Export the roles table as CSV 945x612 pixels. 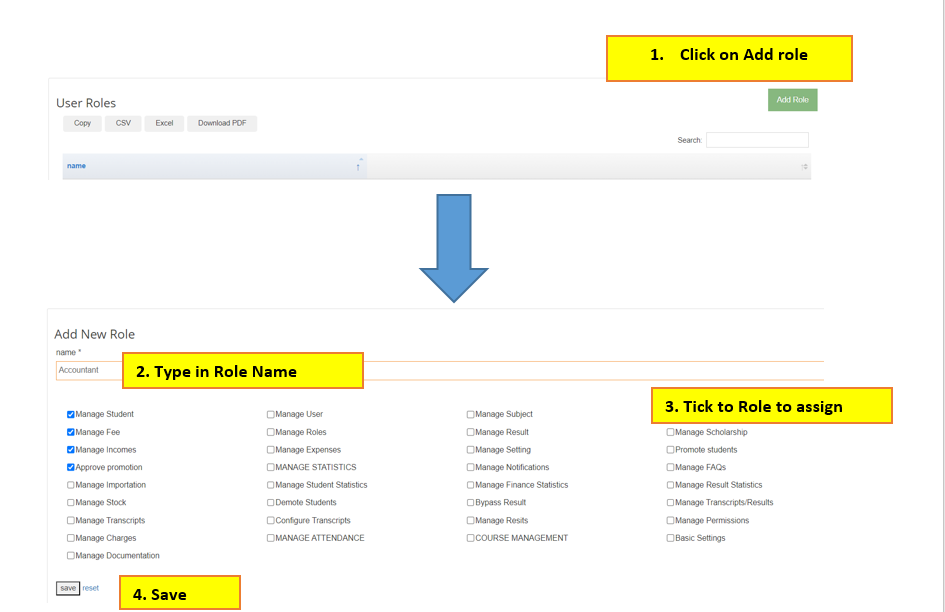click(x=123, y=123)
